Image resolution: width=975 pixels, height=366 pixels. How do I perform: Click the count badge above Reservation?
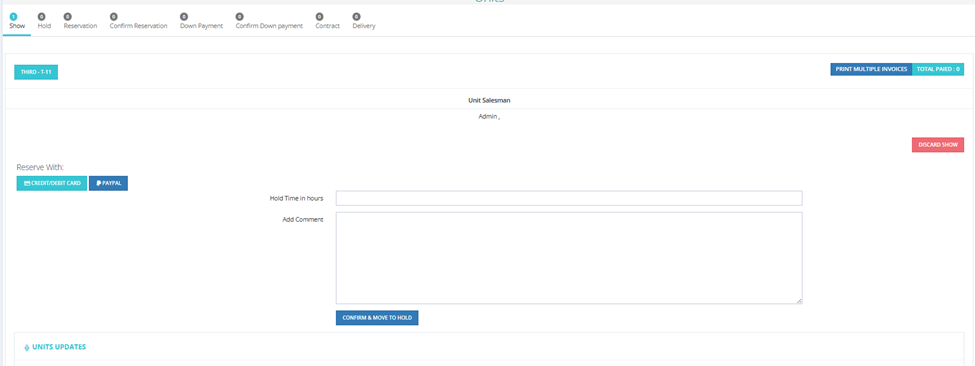coord(67,17)
